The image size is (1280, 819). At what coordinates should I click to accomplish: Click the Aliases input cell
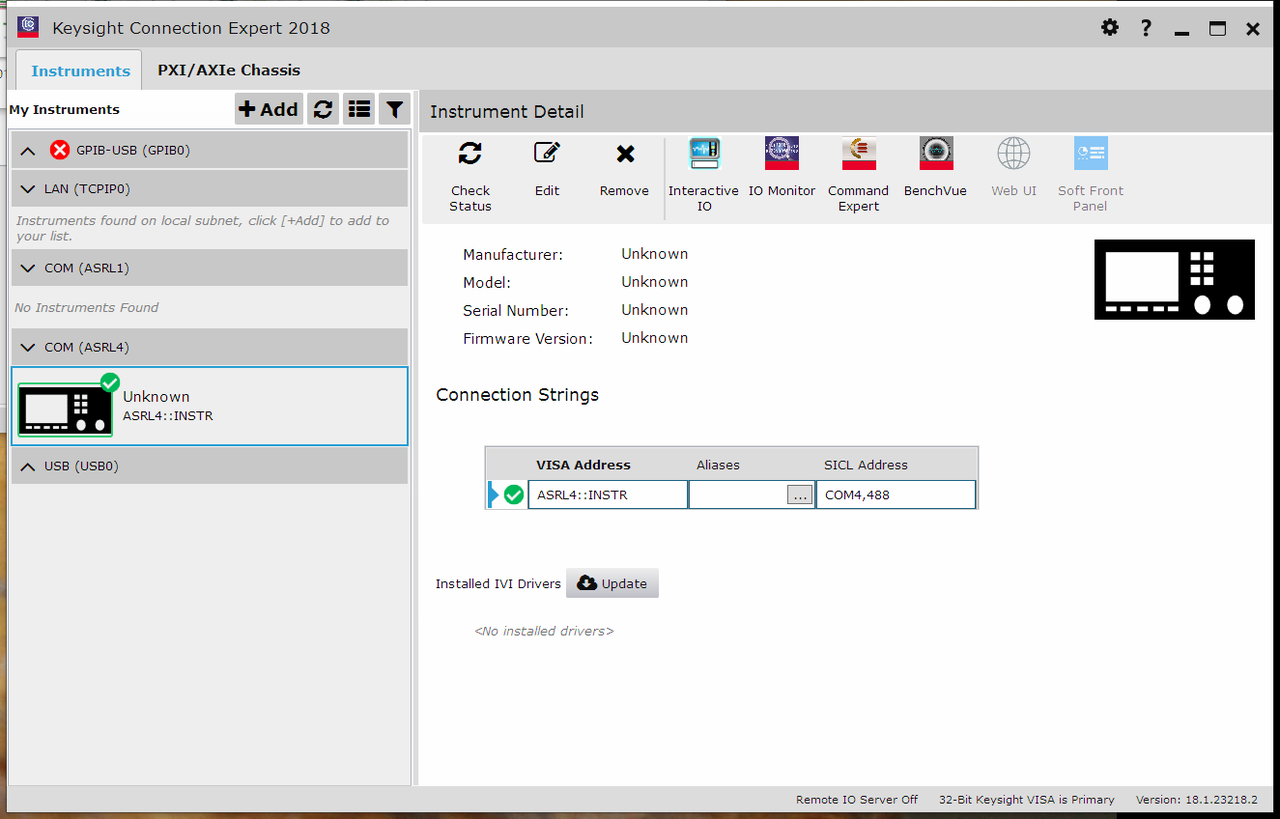pyautogui.click(x=737, y=494)
